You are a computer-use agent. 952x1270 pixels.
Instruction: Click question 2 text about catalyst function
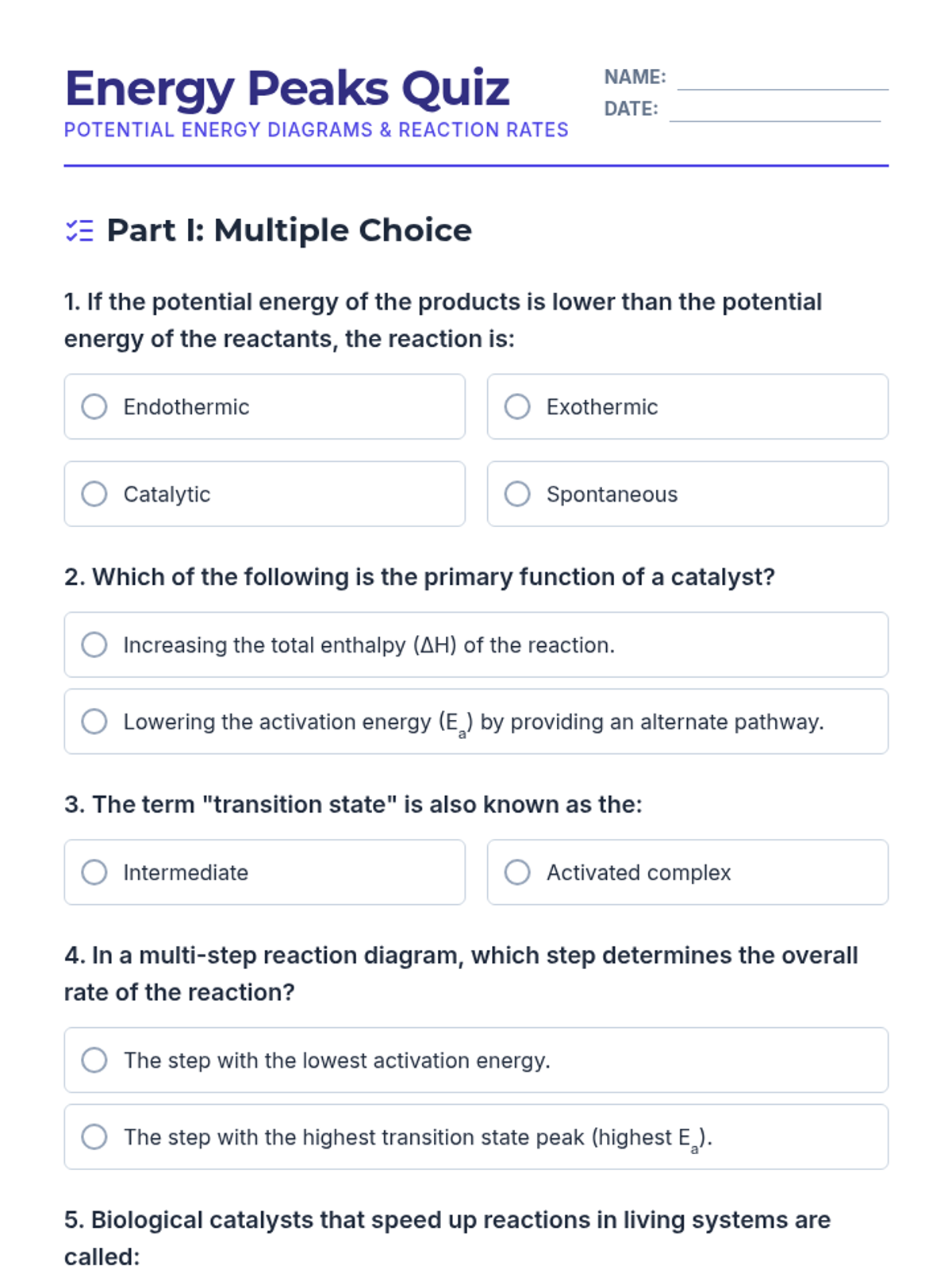pos(419,577)
